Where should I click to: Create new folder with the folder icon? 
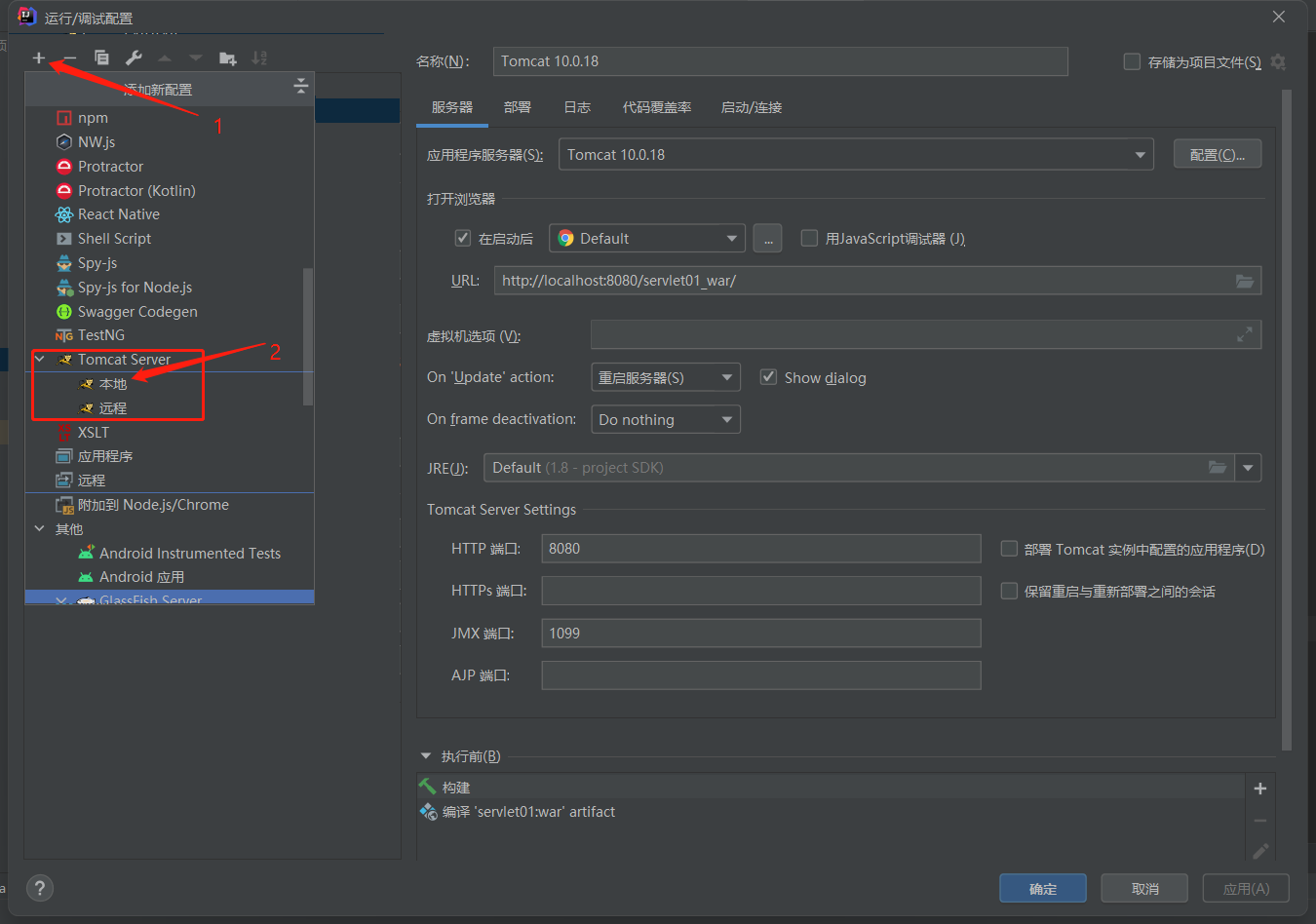coord(228,58)
